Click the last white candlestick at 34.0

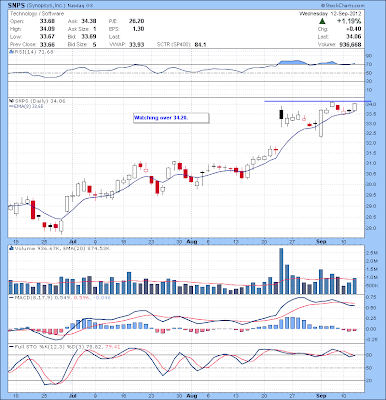coord(354,107)
